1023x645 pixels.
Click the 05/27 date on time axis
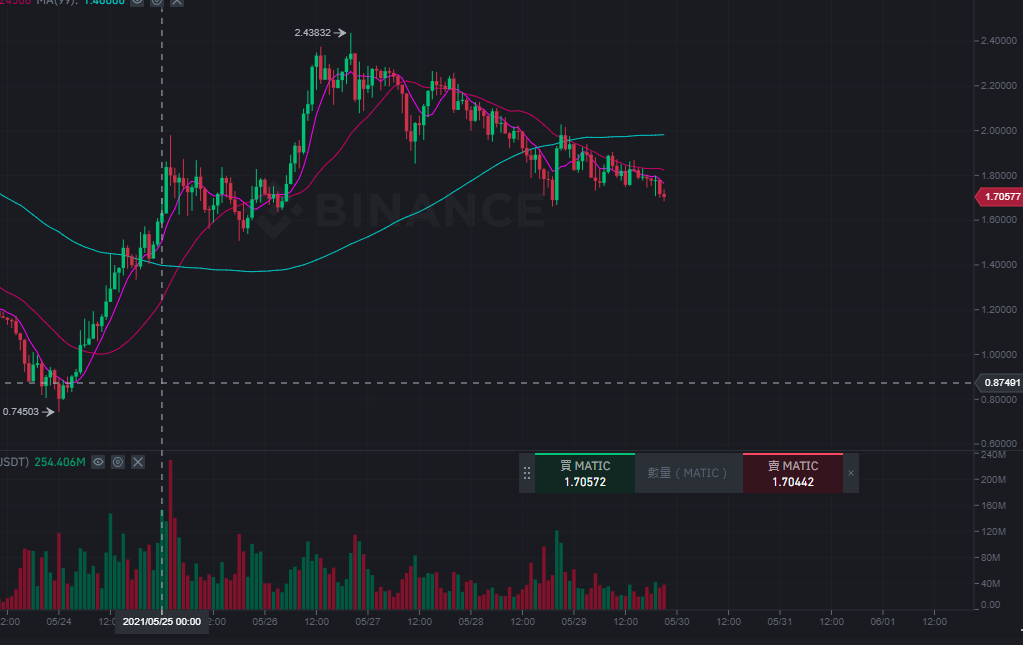point(367,622)
